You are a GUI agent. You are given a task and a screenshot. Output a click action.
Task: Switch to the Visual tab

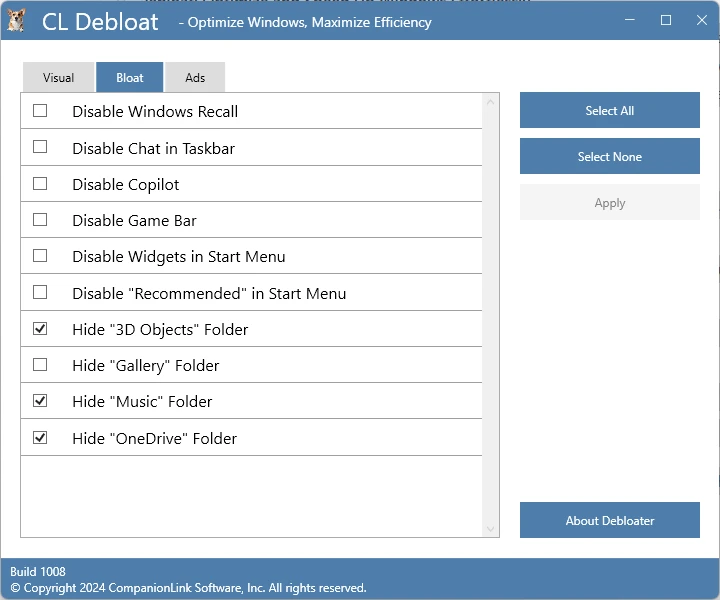(58, 77)
